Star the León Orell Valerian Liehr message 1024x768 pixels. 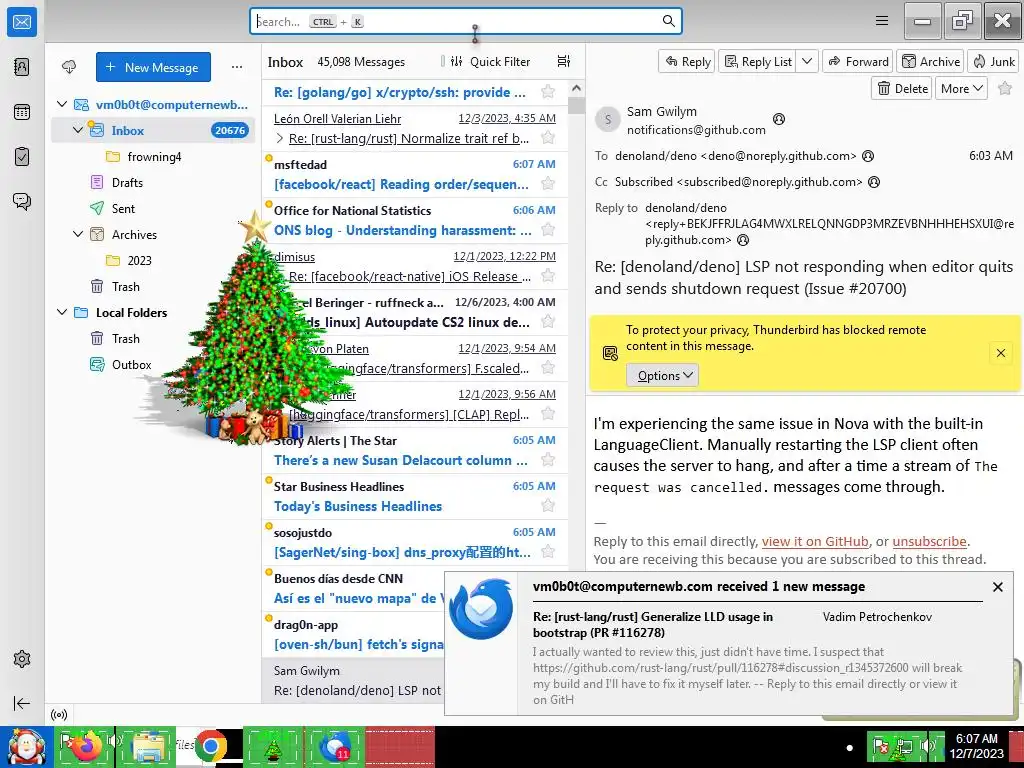[548, 138]
